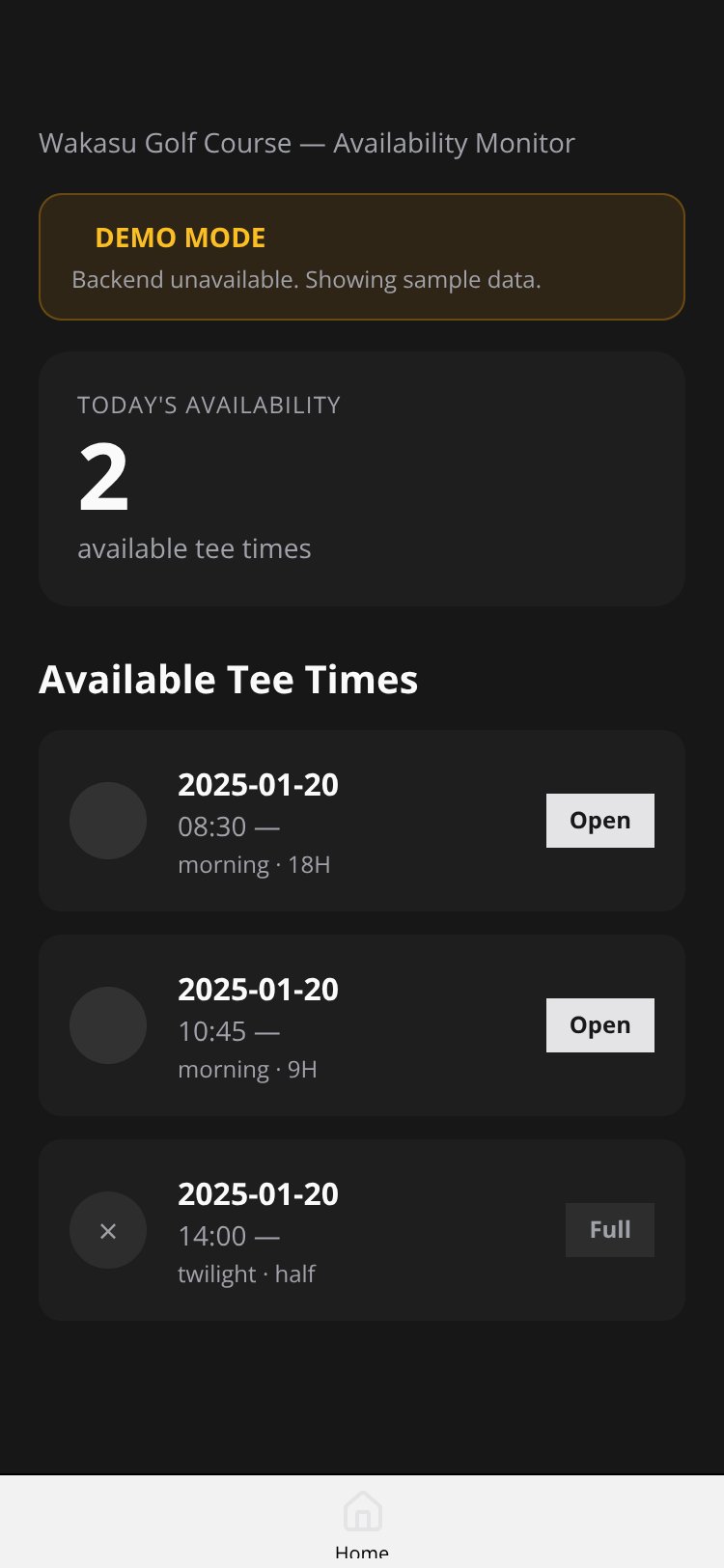Image resolution: width=724 pixels, height=1568 pixels.
Task: Click the "morning · 18H" detail line
Action: pos(254,865)
